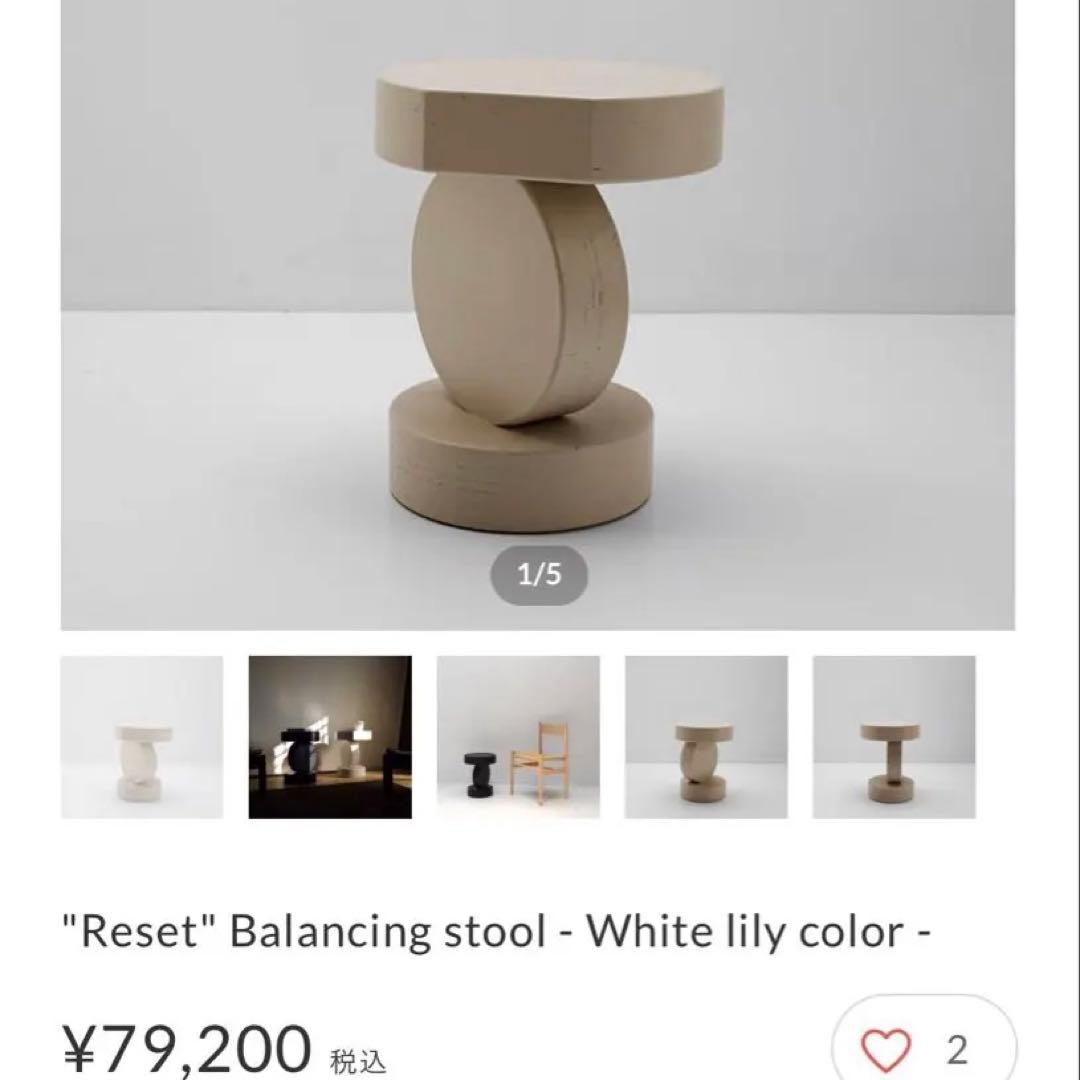1080x1080 pixels.
Task: Click "White lily color" text in title
Action: pos(745,932)
